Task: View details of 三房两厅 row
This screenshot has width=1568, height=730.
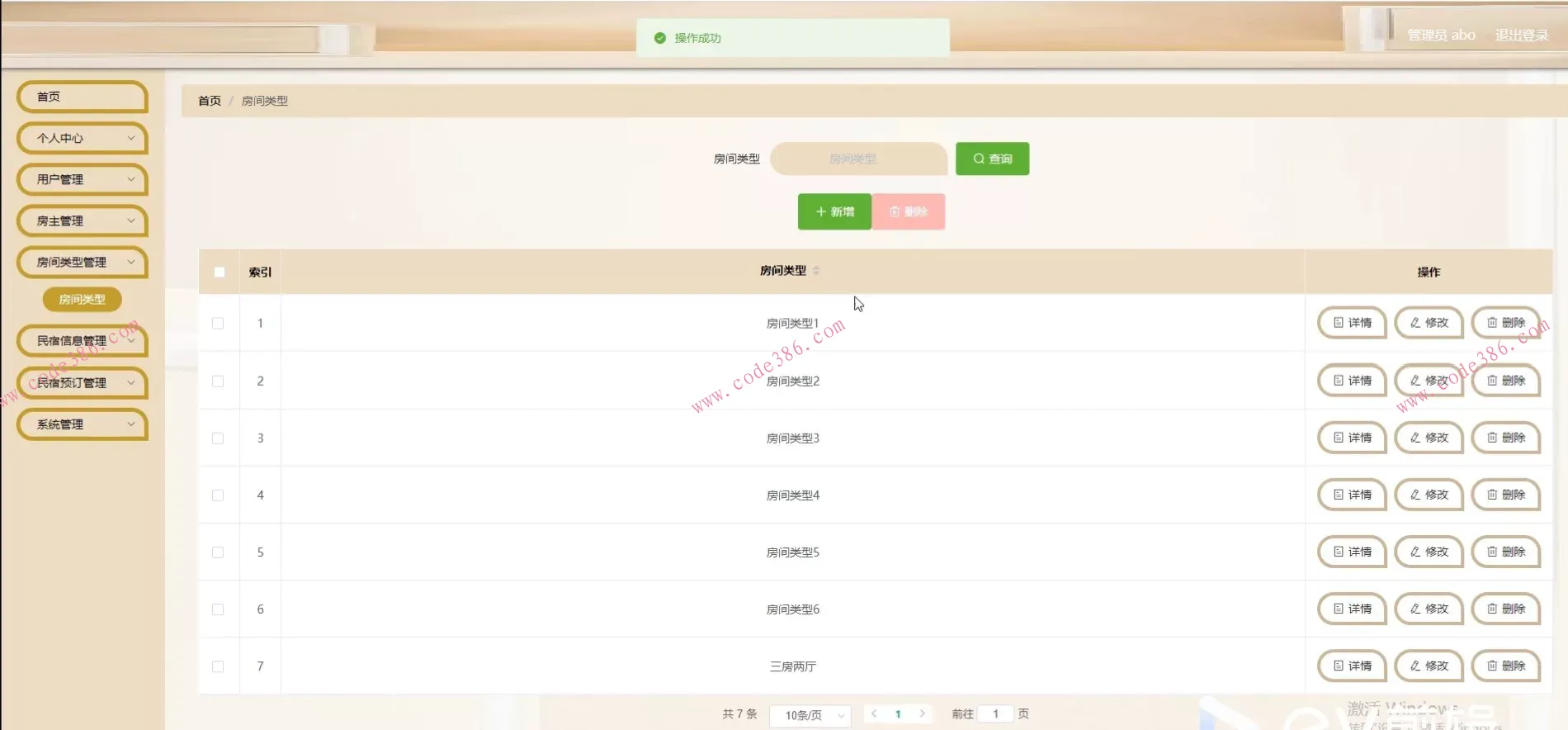Action: coord(1352,666)
